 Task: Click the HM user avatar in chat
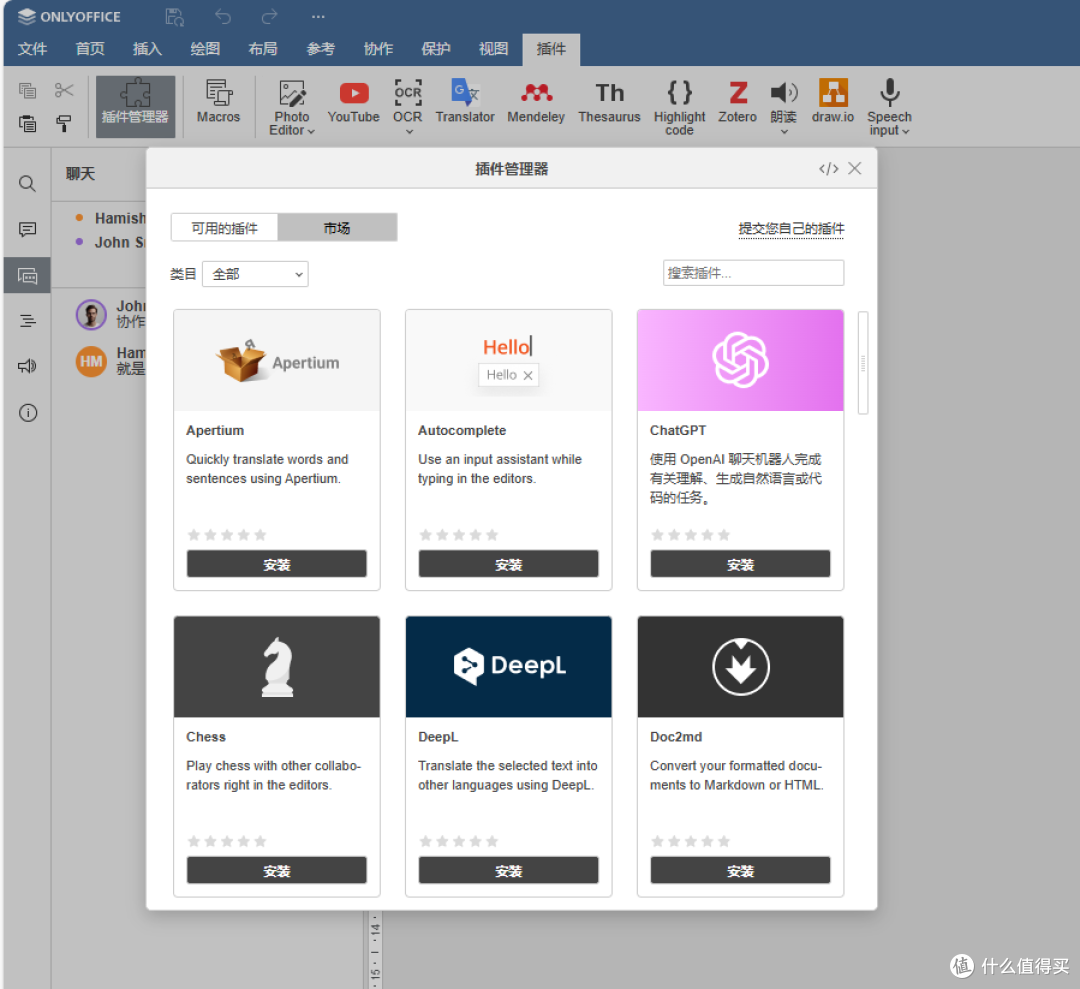click(91, 362)
